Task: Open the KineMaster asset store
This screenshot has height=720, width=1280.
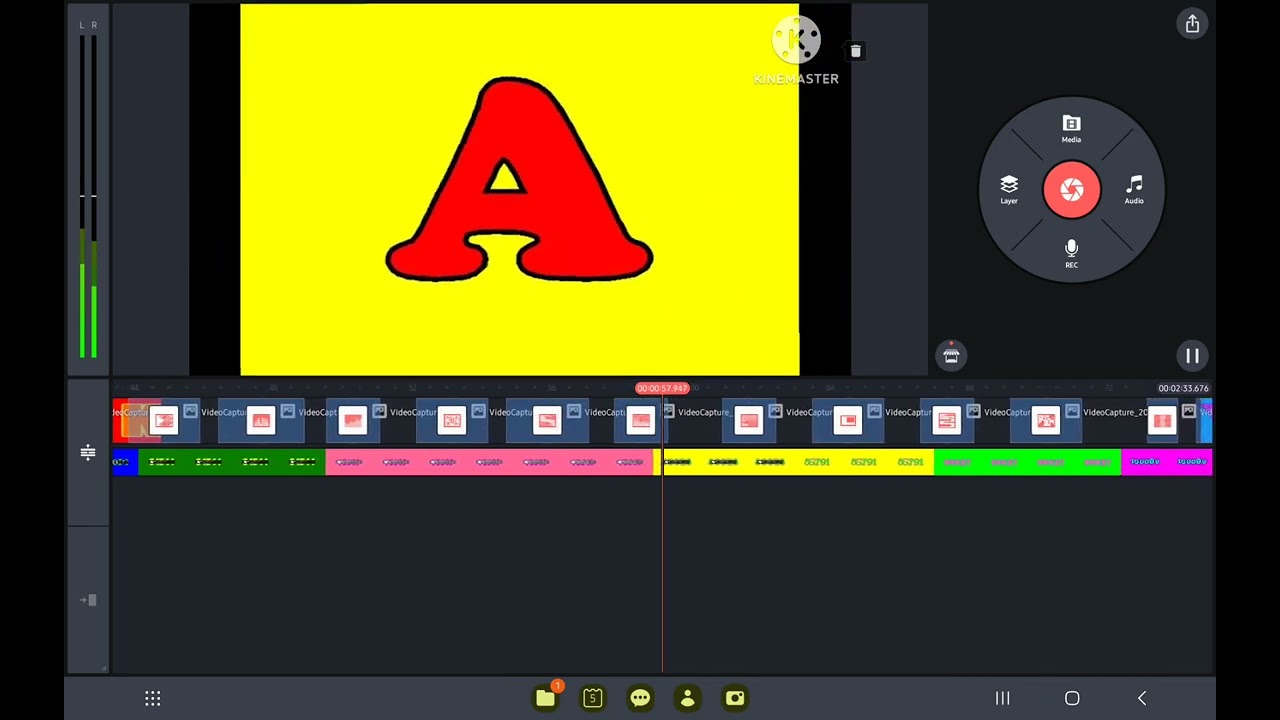Action: coord(951,355)
